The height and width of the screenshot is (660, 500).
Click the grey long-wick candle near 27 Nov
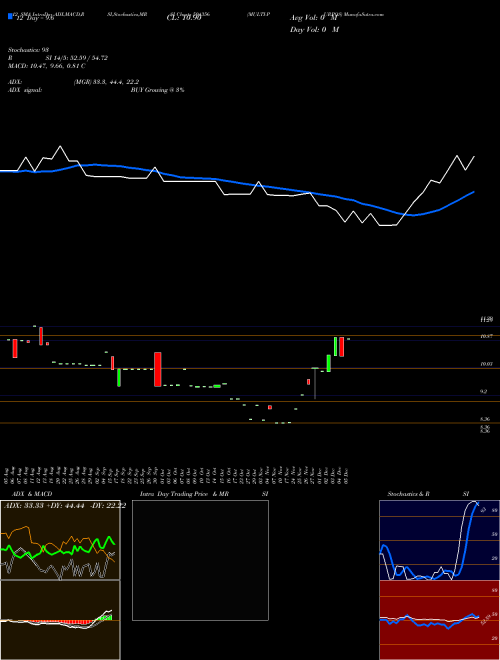coord(315,383)
